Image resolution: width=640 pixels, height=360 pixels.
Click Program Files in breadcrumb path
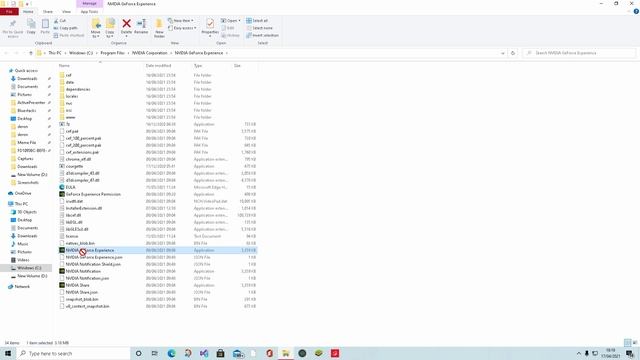[x=112, y=53]
